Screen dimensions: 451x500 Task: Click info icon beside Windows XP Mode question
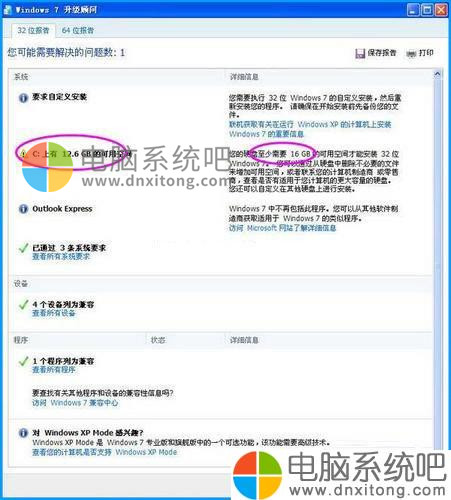point(23,433)
